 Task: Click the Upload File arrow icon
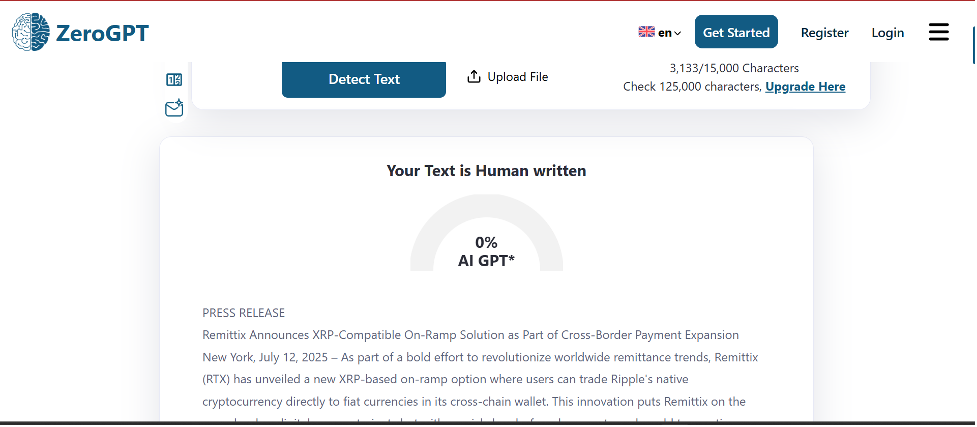pos(474,77)
